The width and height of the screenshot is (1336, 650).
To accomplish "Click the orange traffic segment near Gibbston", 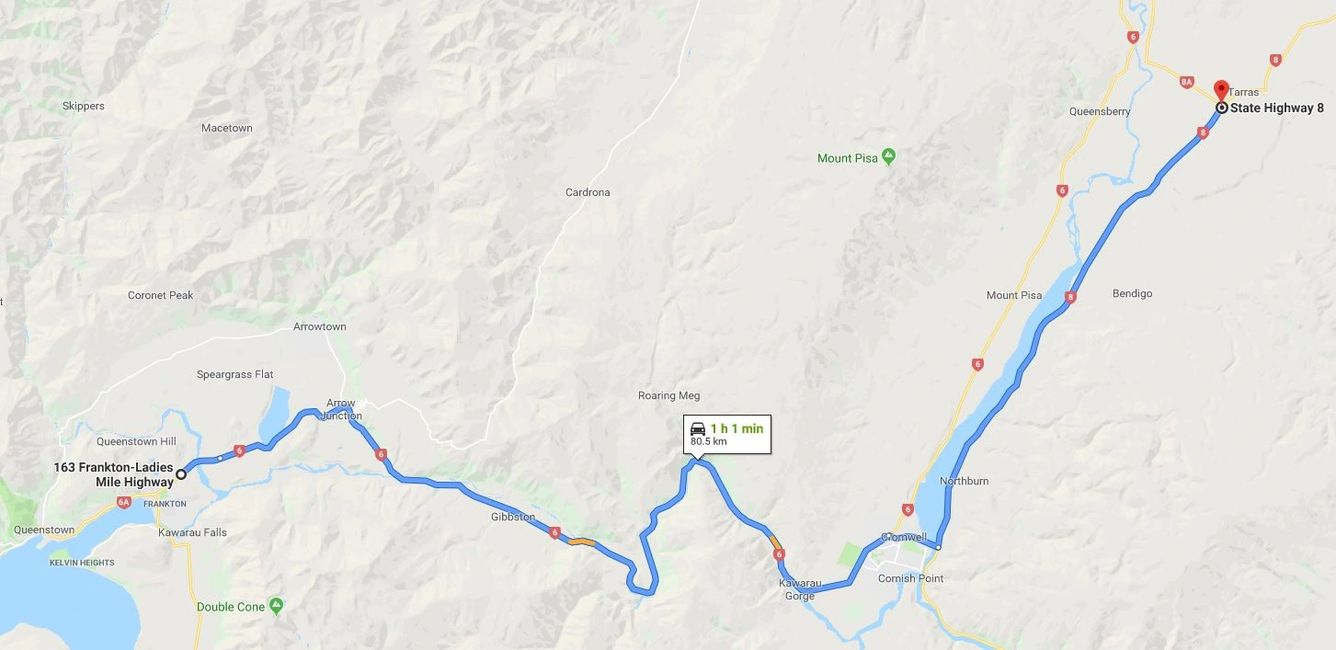I will click(582, 542).
